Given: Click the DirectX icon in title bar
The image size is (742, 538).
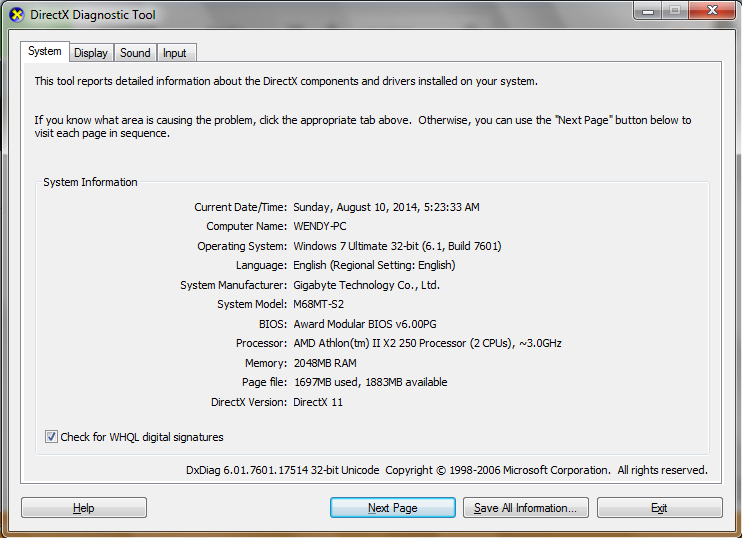Looking at the screenshot, I should [x=17, y=15].
